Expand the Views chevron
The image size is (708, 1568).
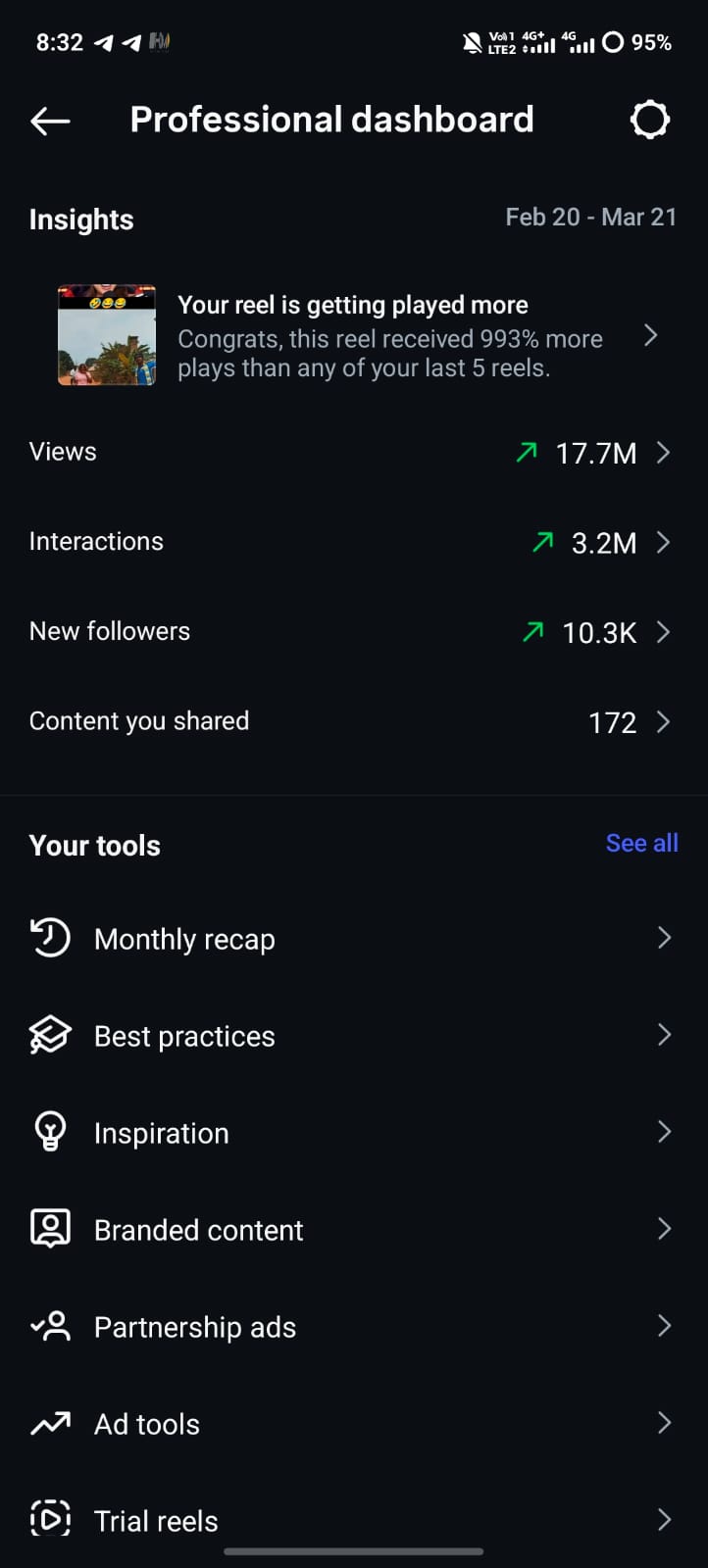tap(664, 452)
